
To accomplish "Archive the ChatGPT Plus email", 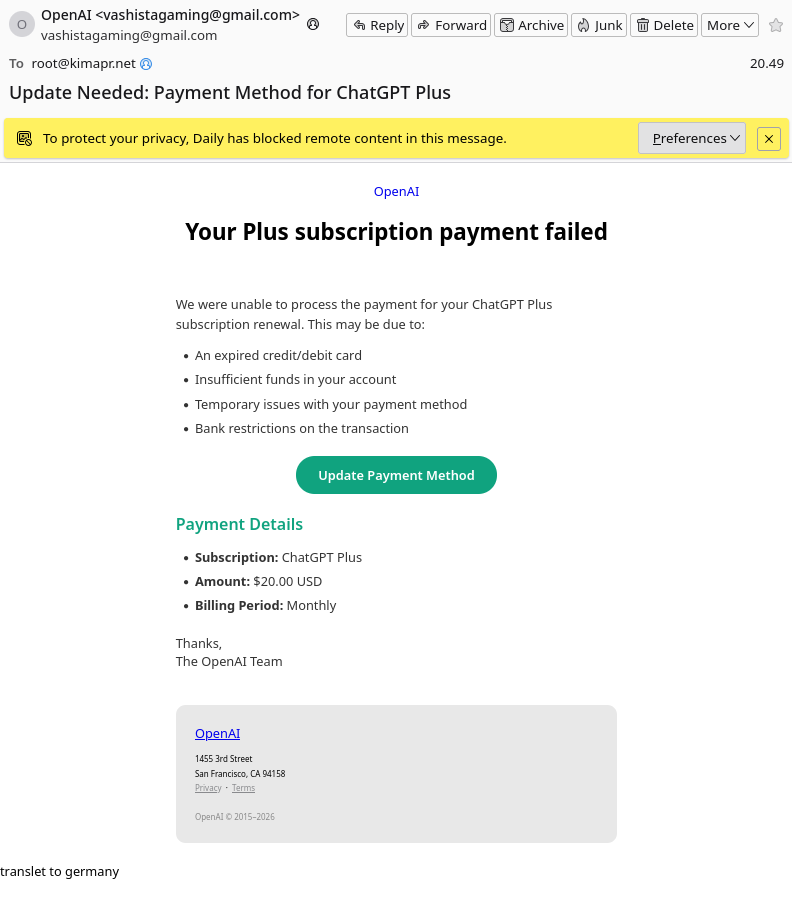I will tap(531, 25).
